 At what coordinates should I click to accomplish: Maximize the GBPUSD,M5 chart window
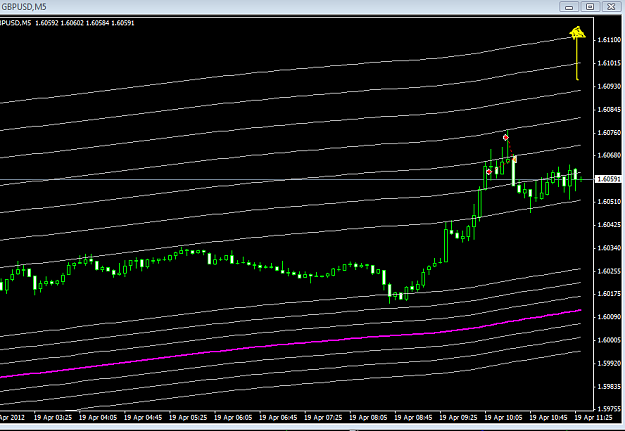click(x=590, y=7)
